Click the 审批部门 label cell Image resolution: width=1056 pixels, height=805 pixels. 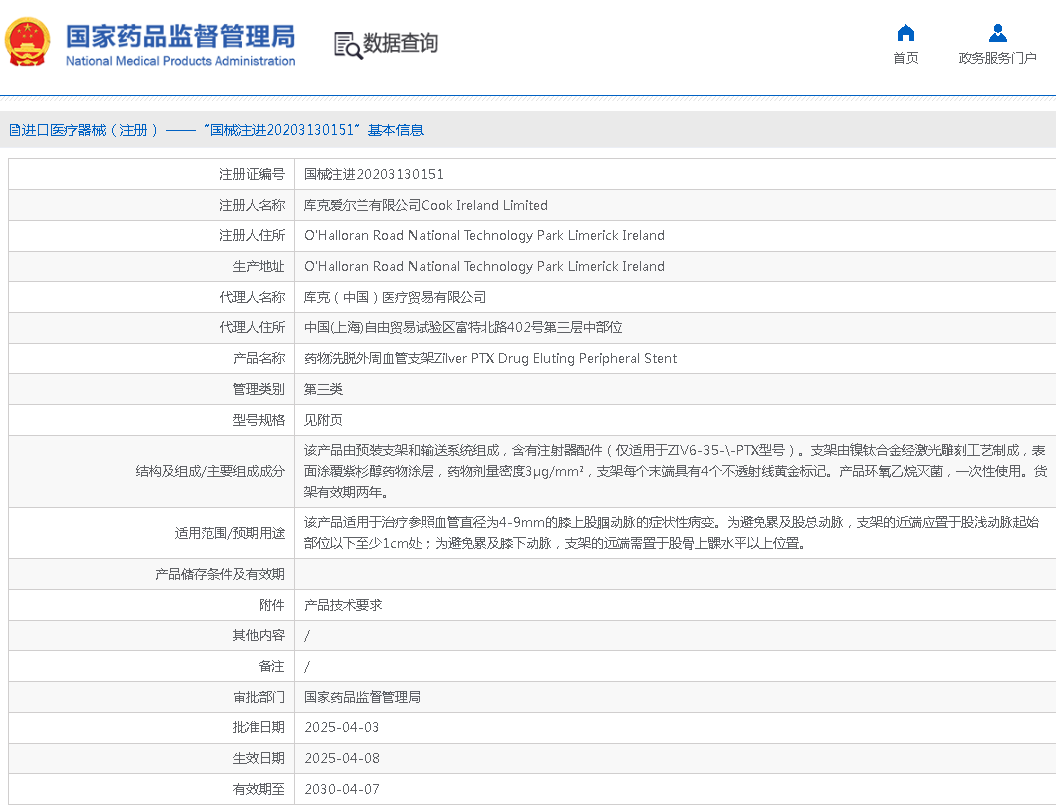pos(152,697)
